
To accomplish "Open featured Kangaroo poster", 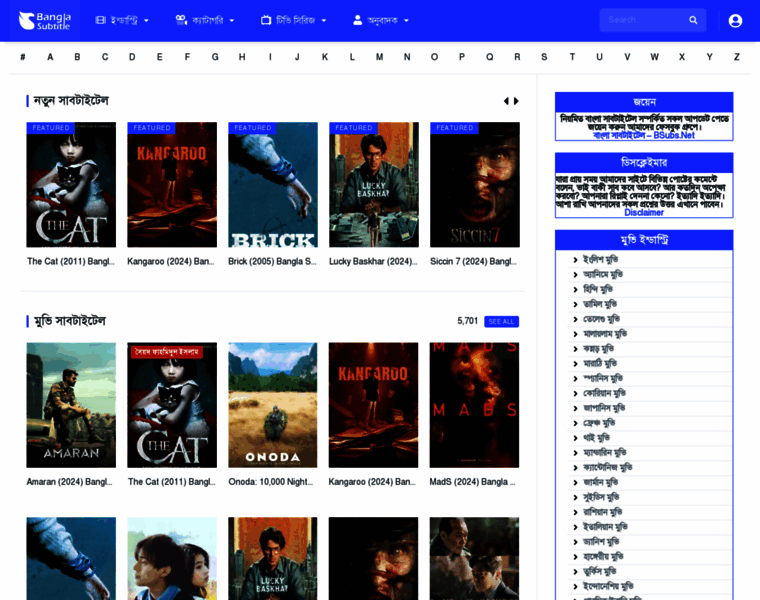I will coord(172,185).
